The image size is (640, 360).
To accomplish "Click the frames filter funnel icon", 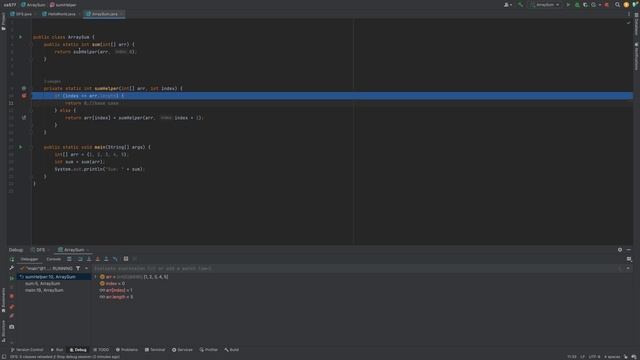I will 78,269.
